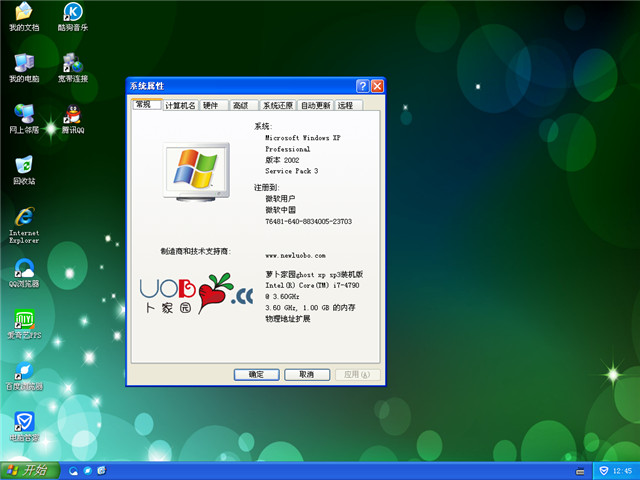Screen dimensions: 640x480
Task: Click the Windows XP logo monitor image
Action: pos(196,171)
